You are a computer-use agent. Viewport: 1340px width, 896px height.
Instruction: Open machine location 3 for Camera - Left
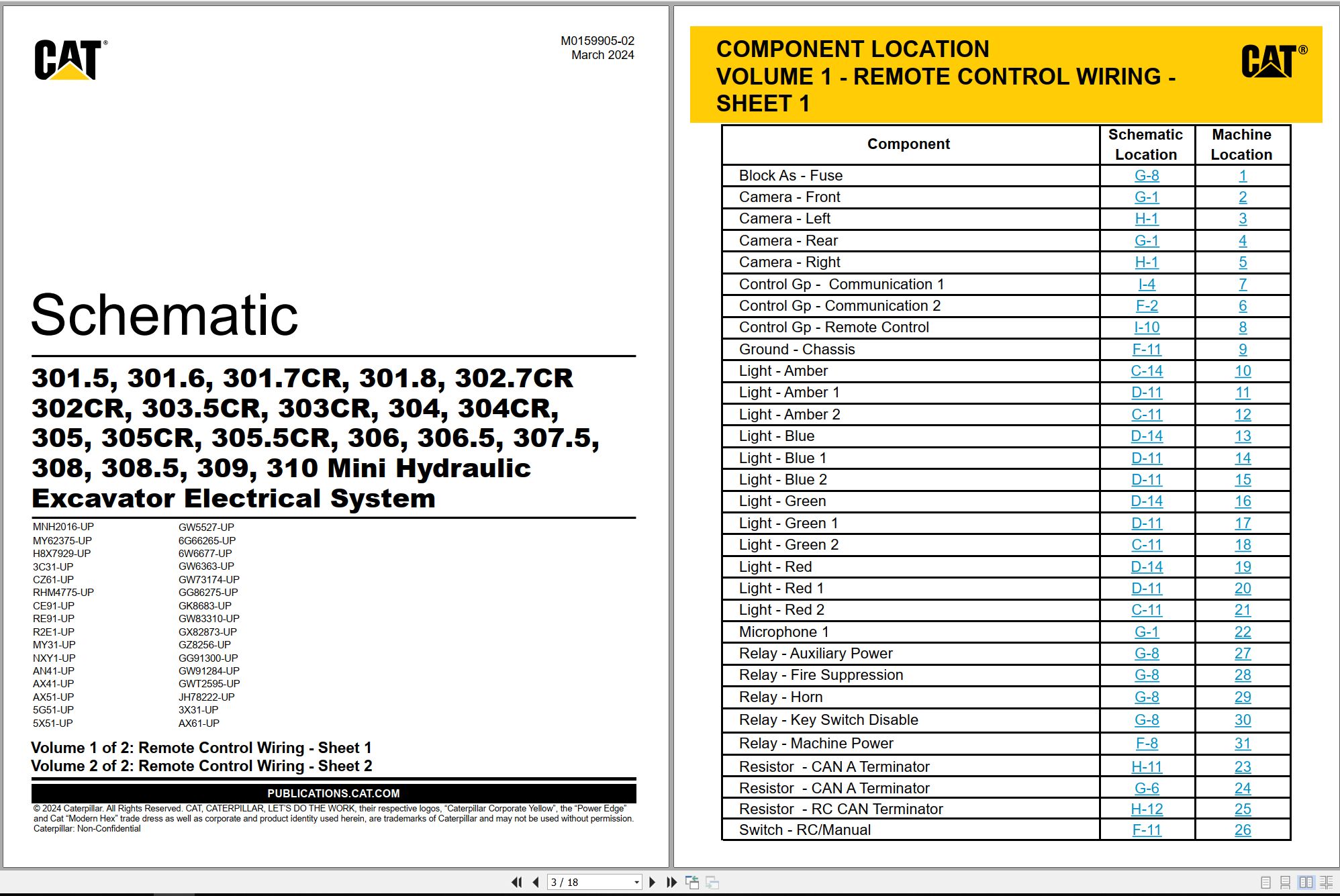coord(1243,218)
